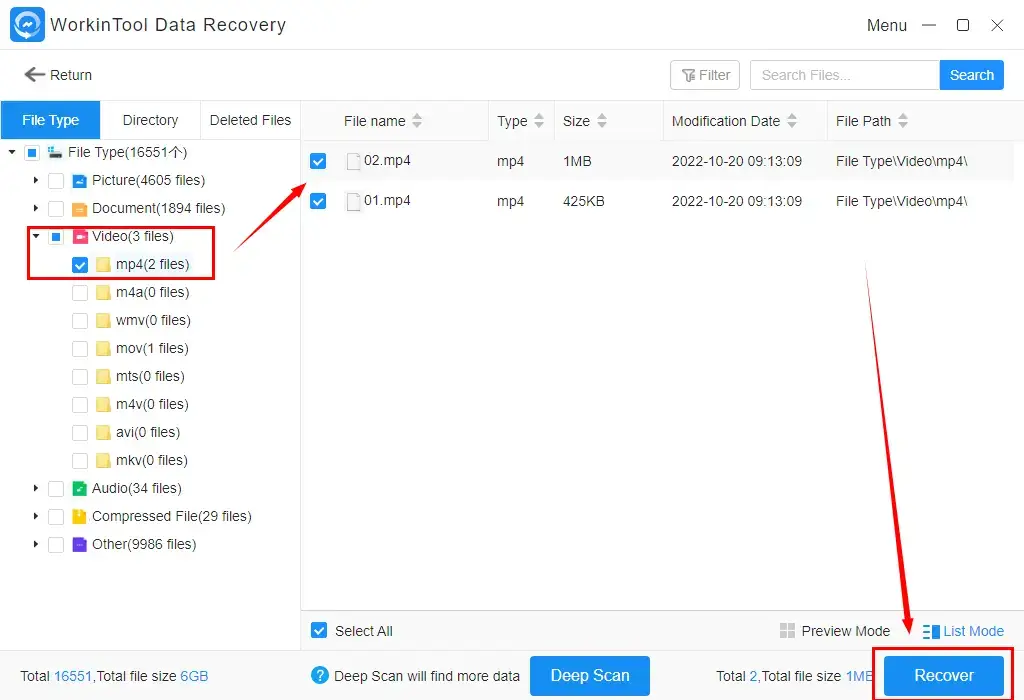Click the funnel icon in Filter button
The width and height of the screenshot is (1024, 700).
coord(688,76)
